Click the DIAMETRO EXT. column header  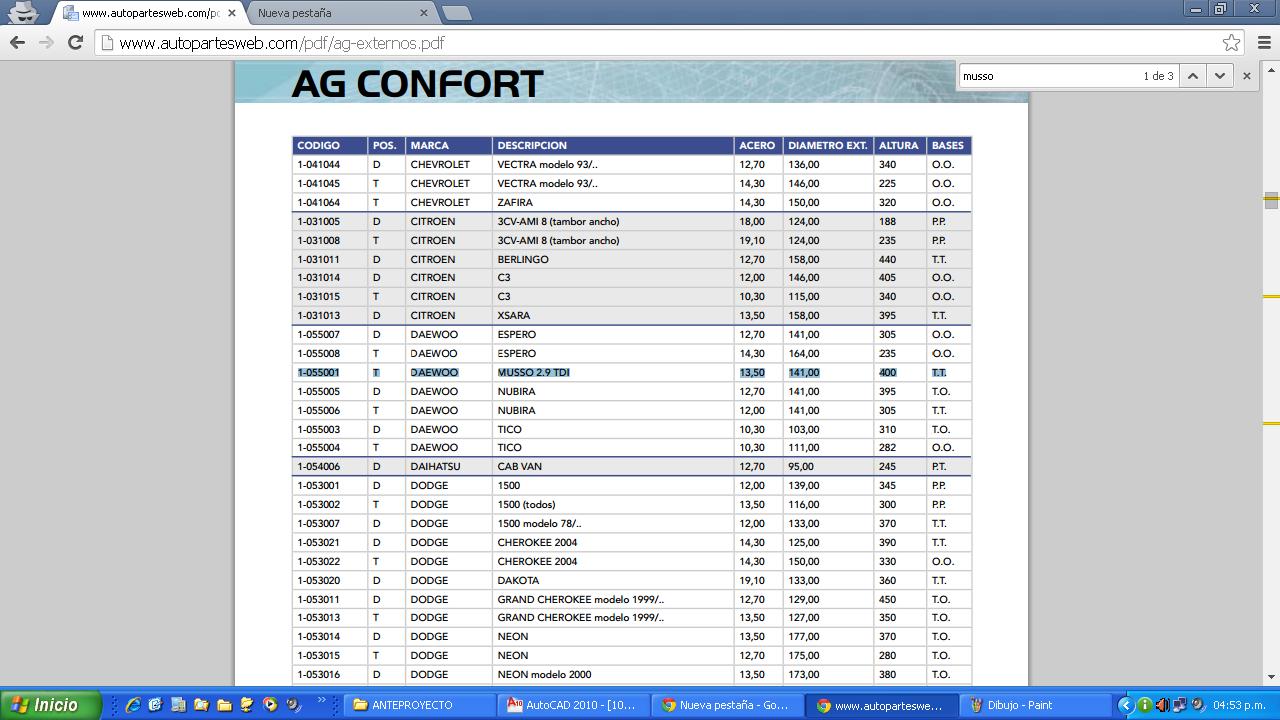[x=827, y=146]
